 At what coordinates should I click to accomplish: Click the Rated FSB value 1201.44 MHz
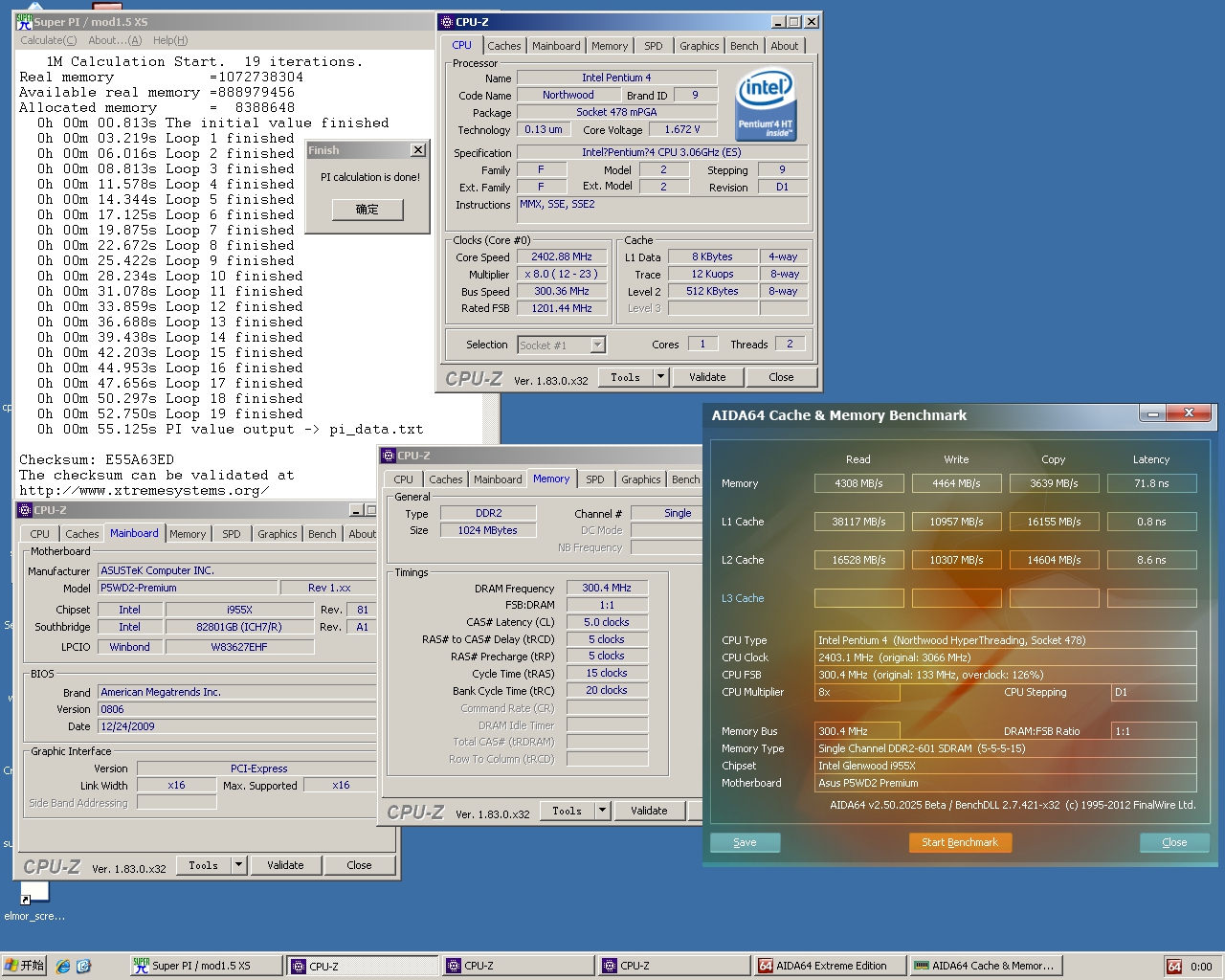pos(563,308)
